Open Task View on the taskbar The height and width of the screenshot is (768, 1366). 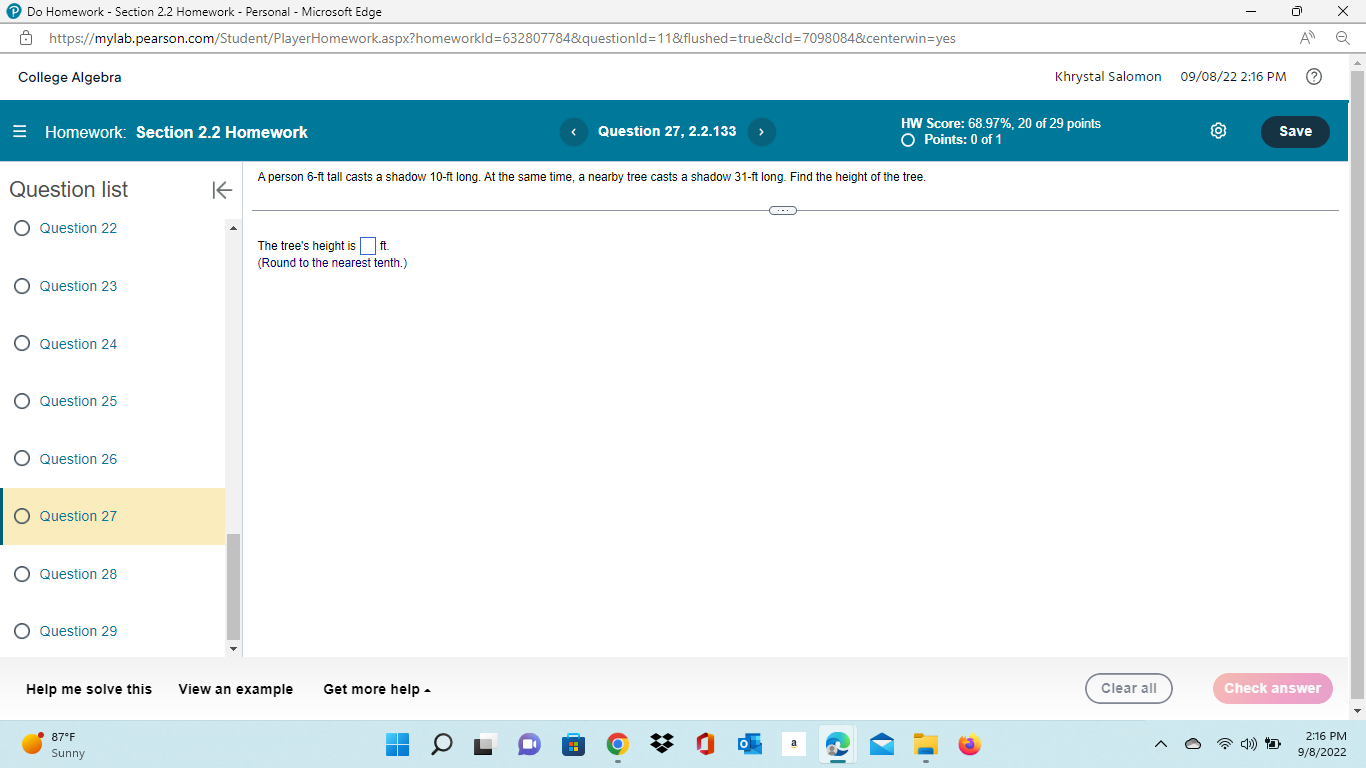485,745
